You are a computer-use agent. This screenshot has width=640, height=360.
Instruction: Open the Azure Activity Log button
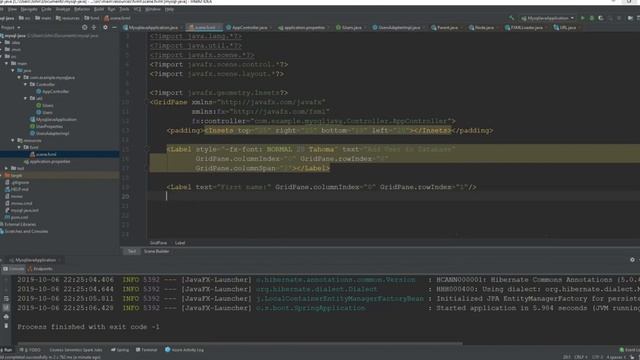pos(184,350)
